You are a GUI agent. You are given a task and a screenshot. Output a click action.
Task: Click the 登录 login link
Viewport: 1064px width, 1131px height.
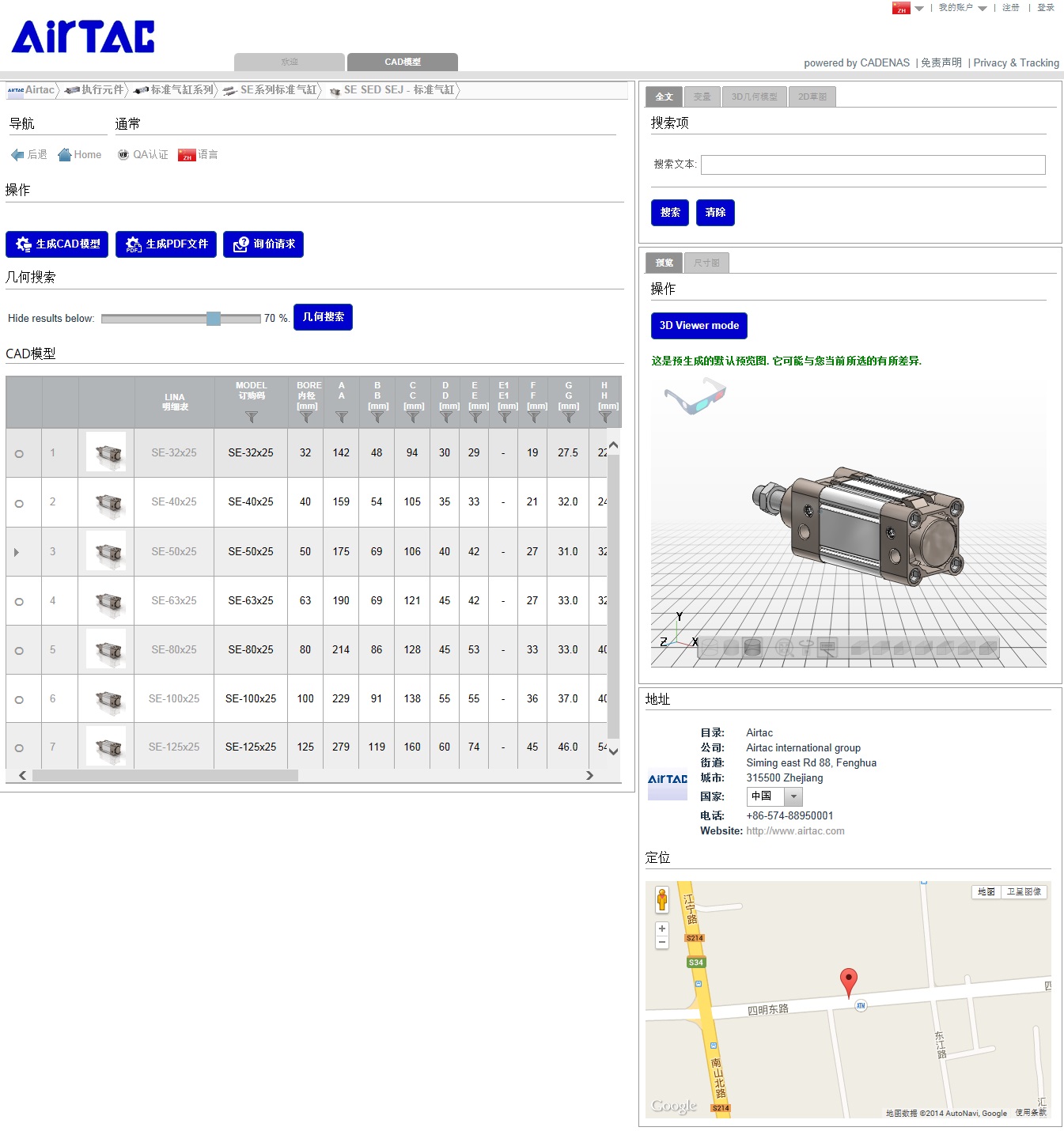(1046, 8)
